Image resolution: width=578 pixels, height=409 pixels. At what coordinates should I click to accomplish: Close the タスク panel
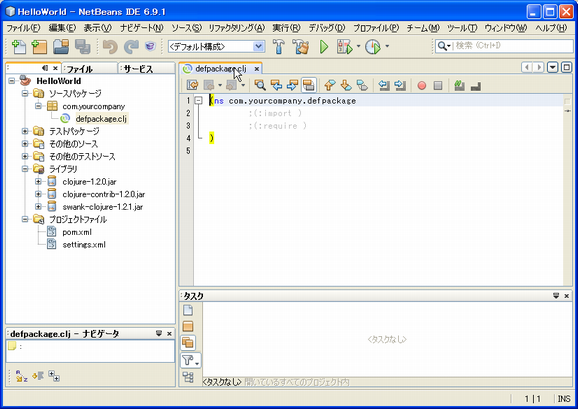coord(567,296)
